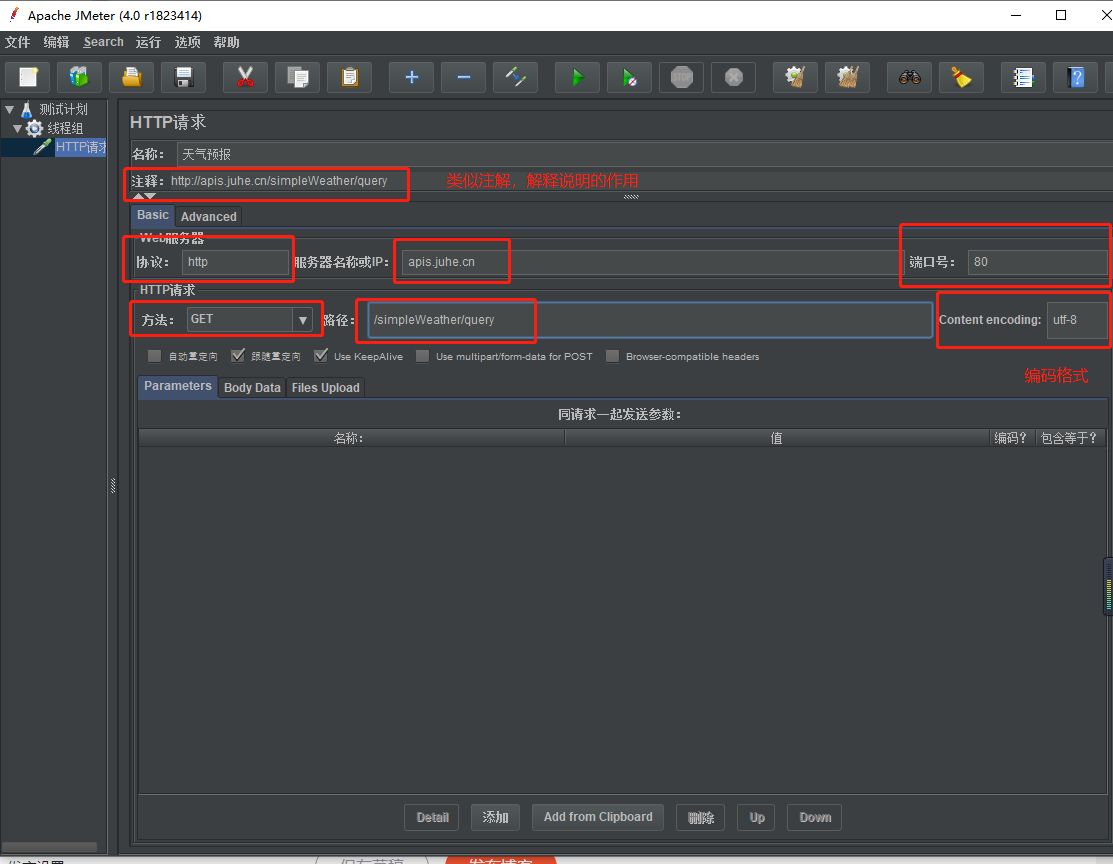Click the Detail button
Image resolution: width=1113 pixels, height=864 pixels.
(x=432, y=817)
